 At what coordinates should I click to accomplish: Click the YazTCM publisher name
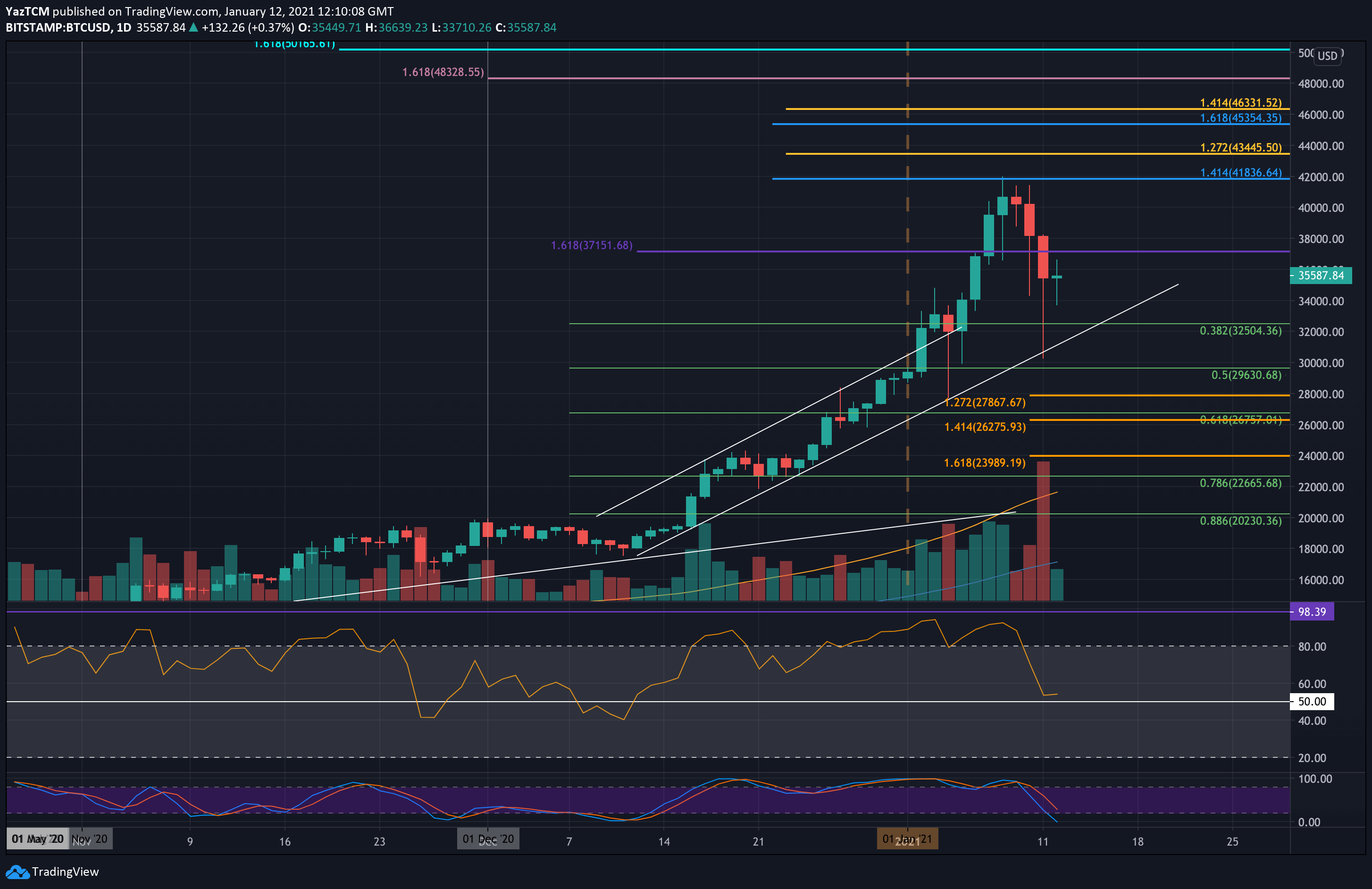pos(28,11)
